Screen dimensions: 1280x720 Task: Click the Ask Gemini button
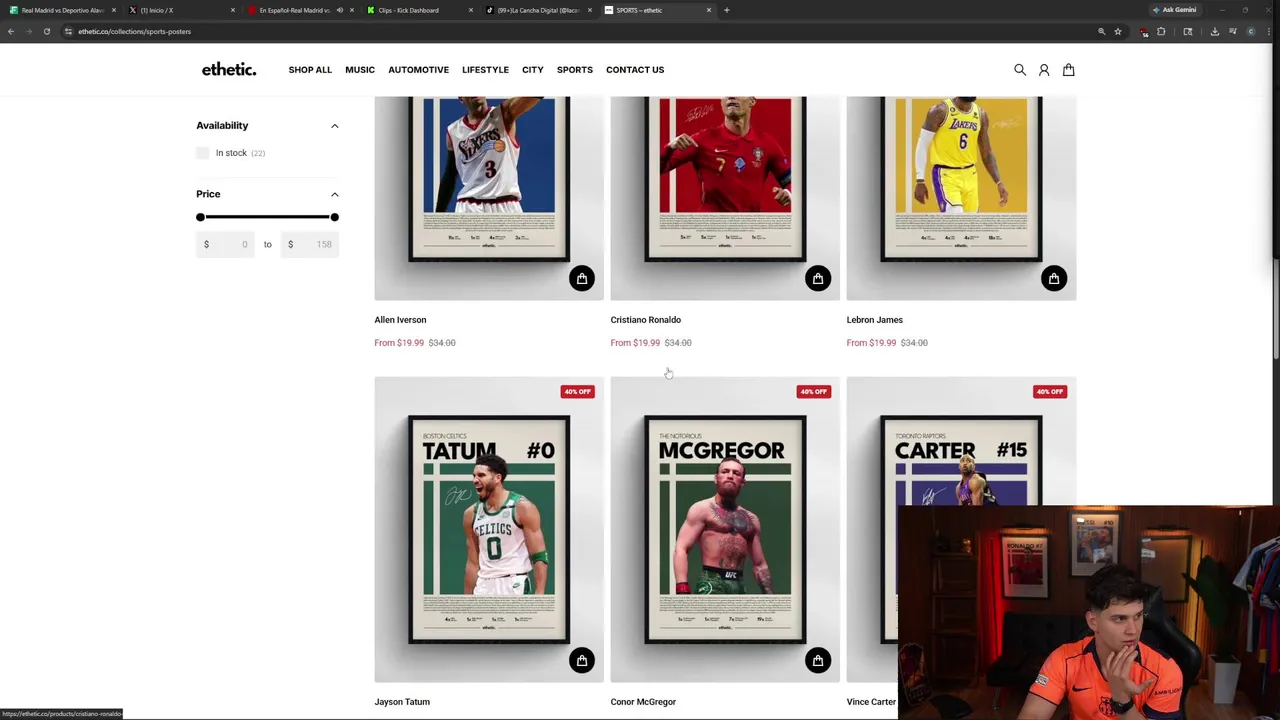[1174, 10]
